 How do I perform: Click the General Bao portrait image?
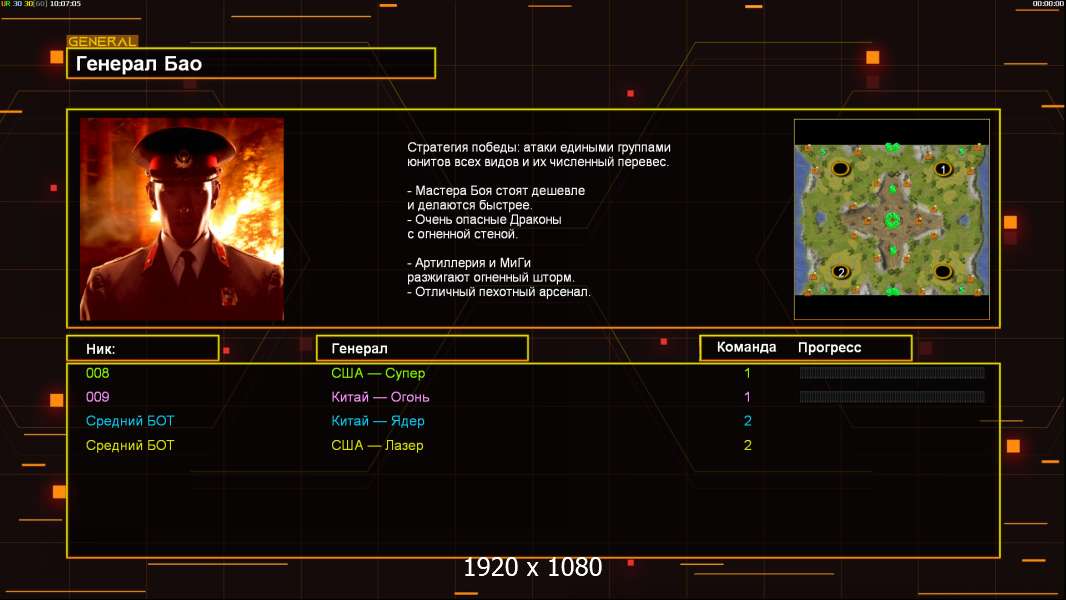pos(182,219)
